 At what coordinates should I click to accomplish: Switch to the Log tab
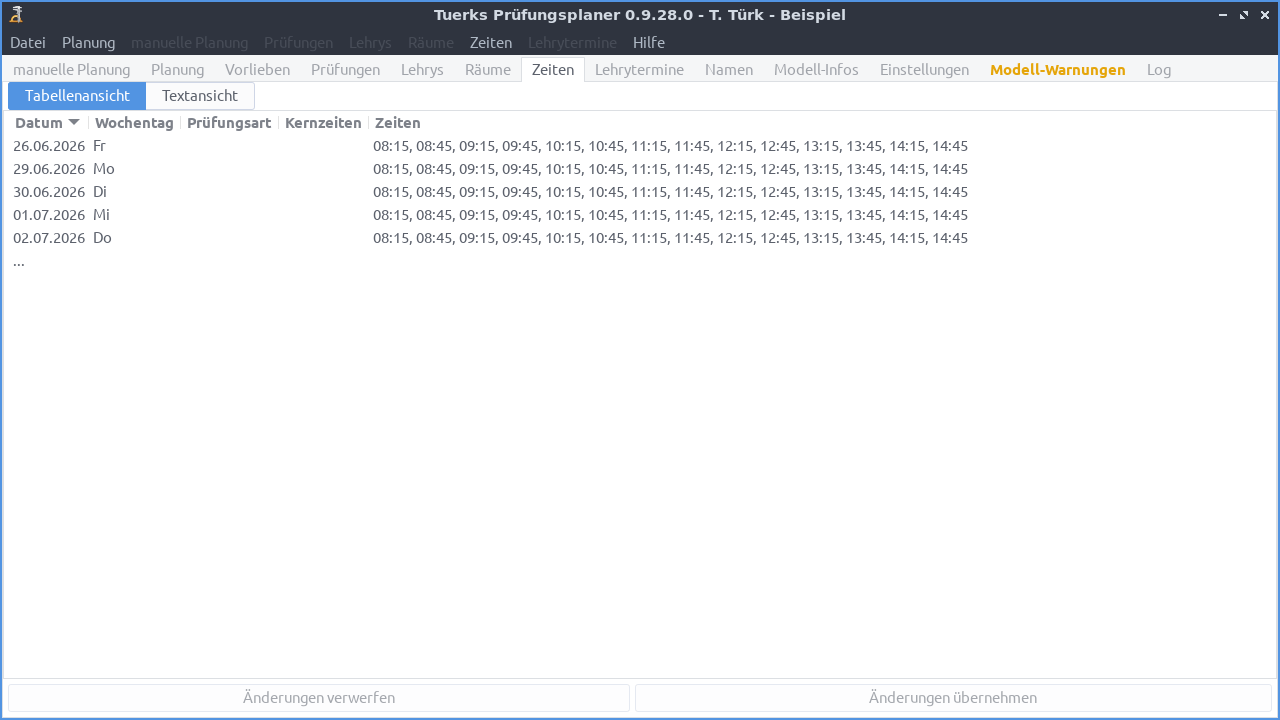(1158, 69)
